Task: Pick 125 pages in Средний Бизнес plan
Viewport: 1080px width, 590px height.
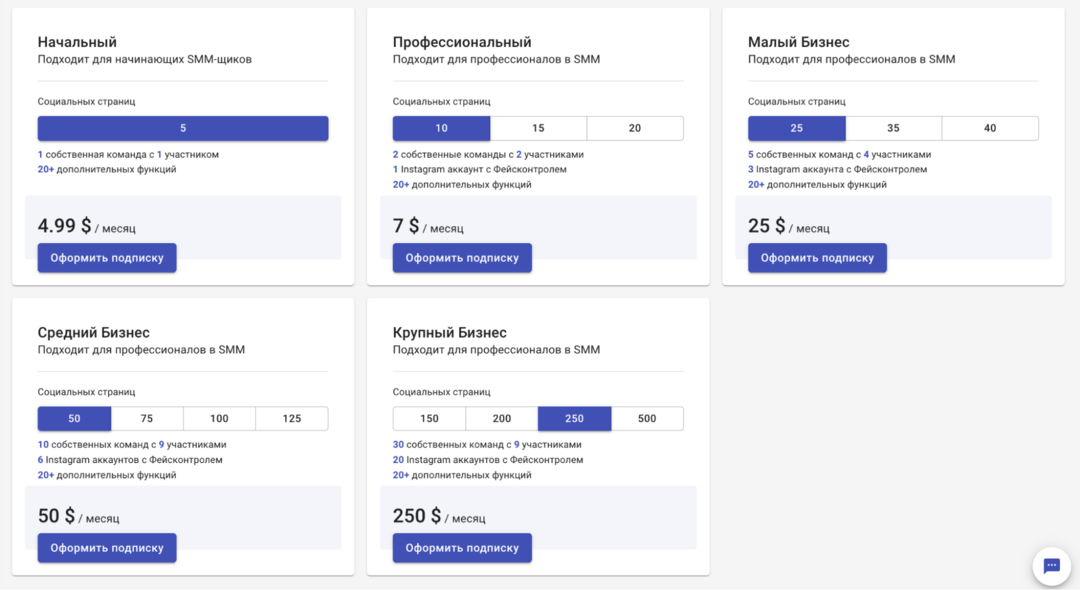Action: click(292, 418)
